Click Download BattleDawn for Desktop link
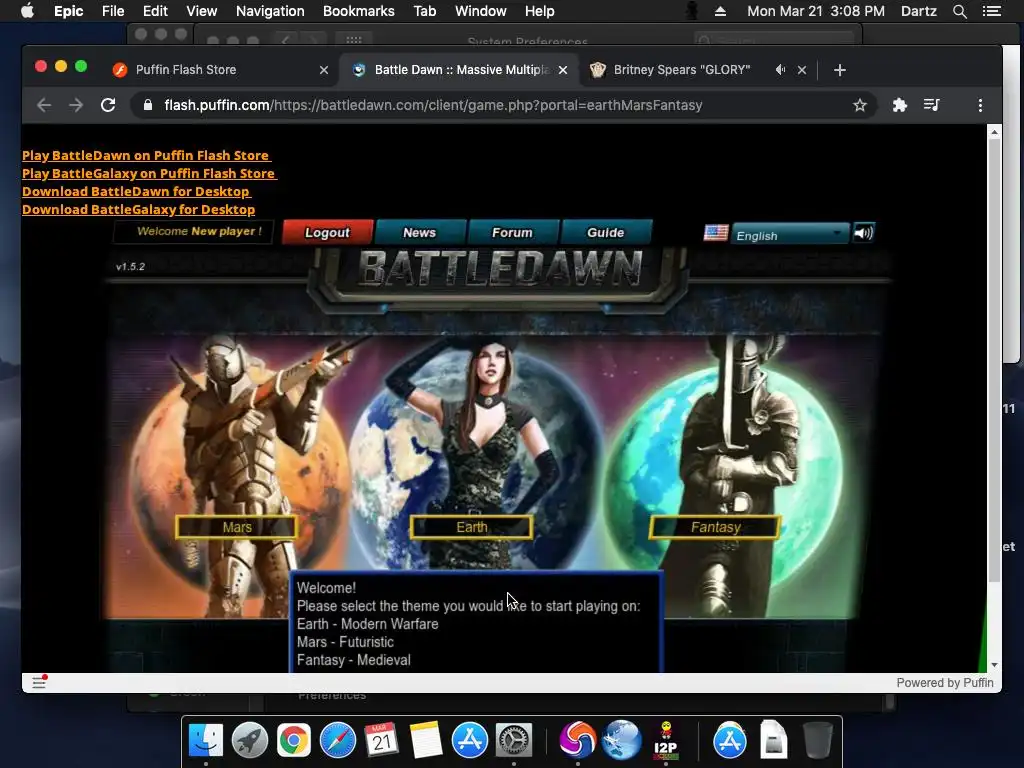Image resolution: width=1024 pixels, height=768 pixels. point(136,191)
